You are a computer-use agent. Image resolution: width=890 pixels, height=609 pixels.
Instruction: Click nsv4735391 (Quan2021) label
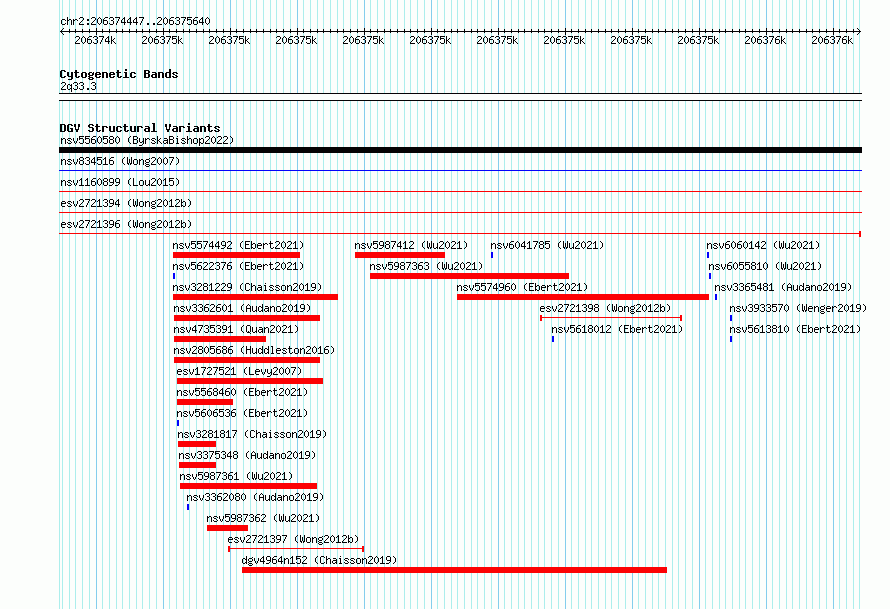coord(236,329)
